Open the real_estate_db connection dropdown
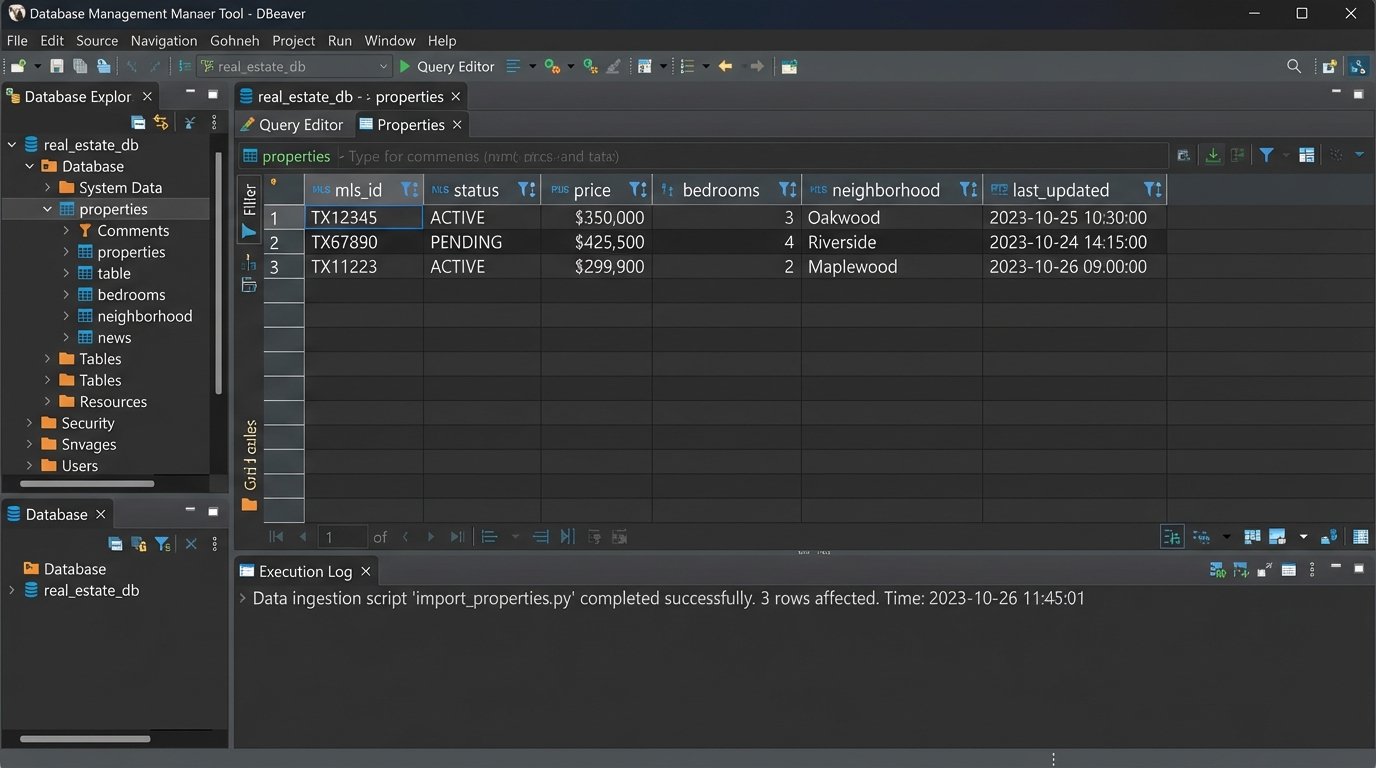1376x768 pixels. pos(385,66)
